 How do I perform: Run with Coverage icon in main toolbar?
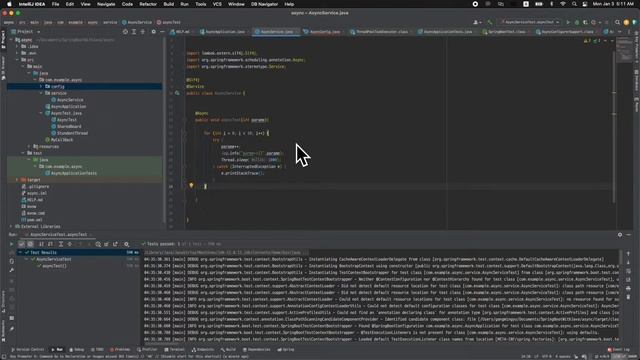click(x=585, y=22)
